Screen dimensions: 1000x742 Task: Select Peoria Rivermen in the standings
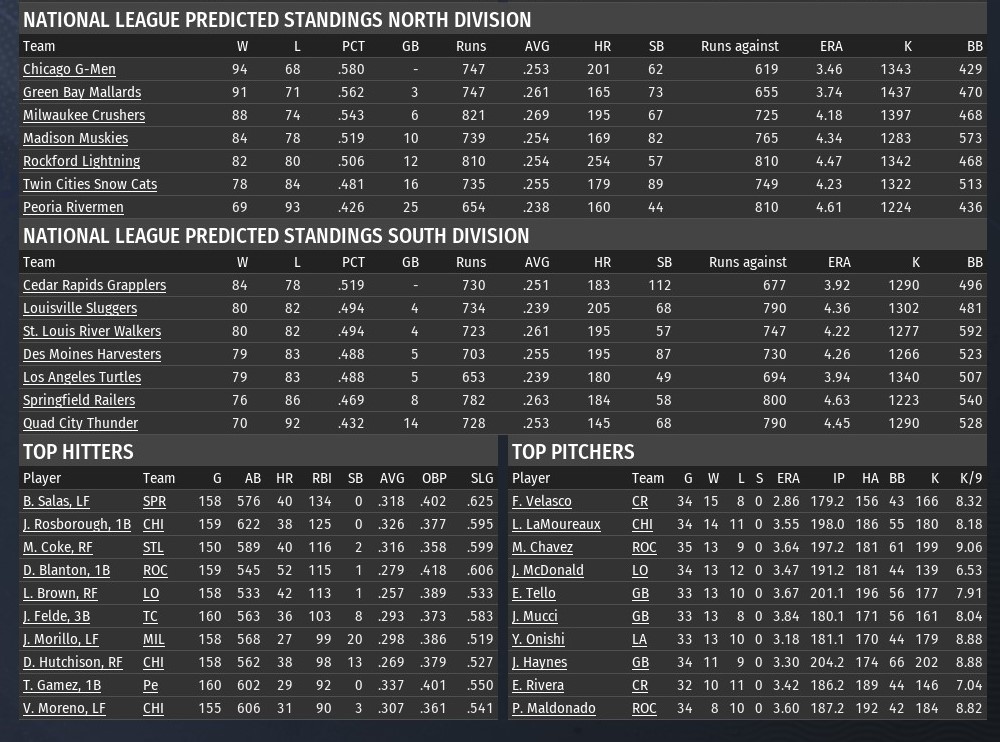[73, 207]
